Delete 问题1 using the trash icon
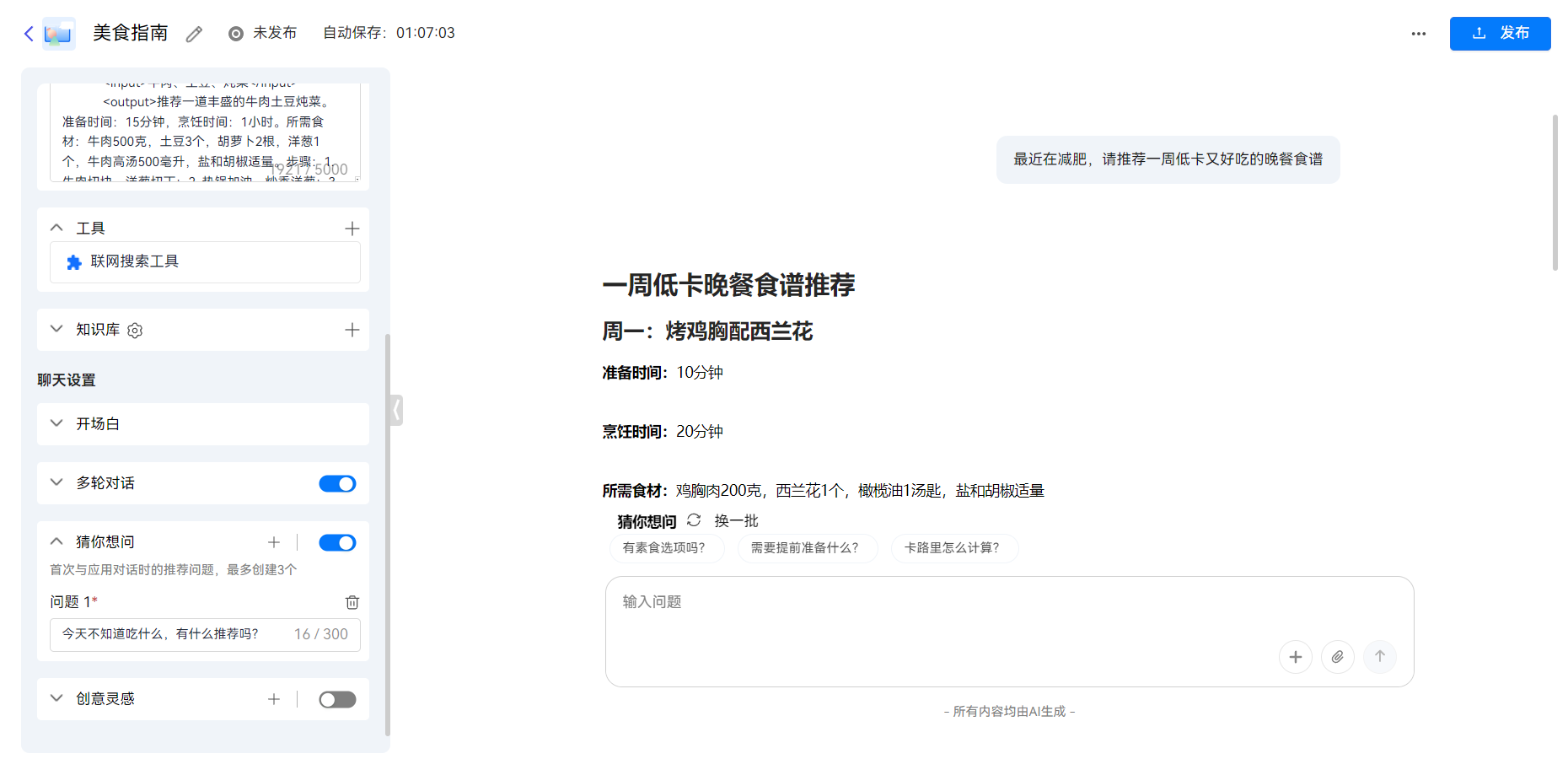Screen dimensions: 1568x759 pos(352,602)
